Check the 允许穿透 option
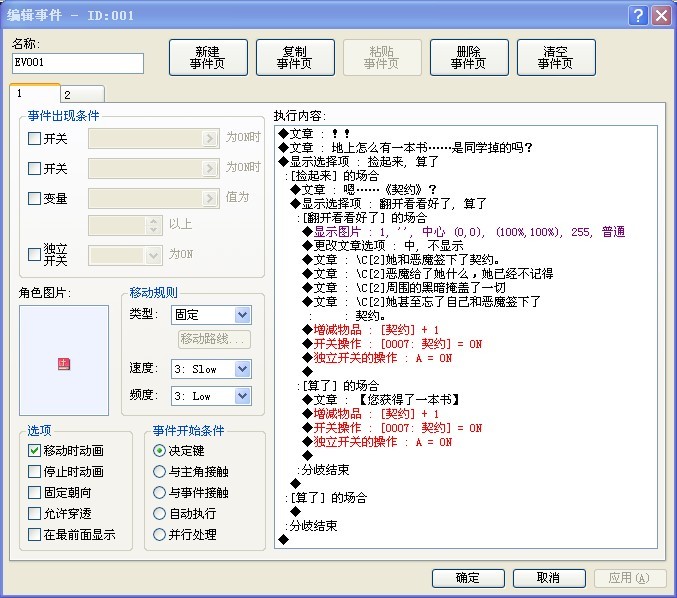This screenshot has width=677, height=598. [x=34, y=513]
